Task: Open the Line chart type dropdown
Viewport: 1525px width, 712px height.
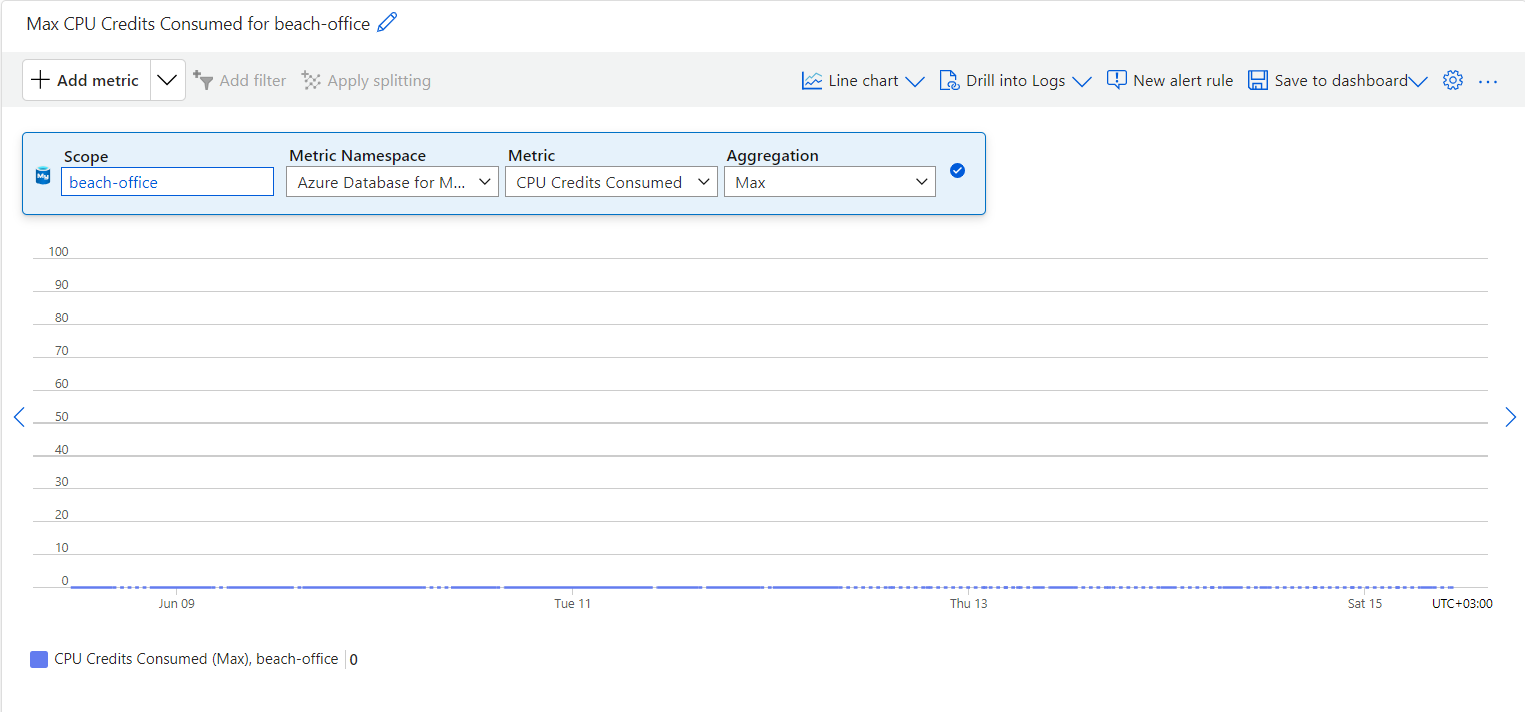Action: [863, 80]
